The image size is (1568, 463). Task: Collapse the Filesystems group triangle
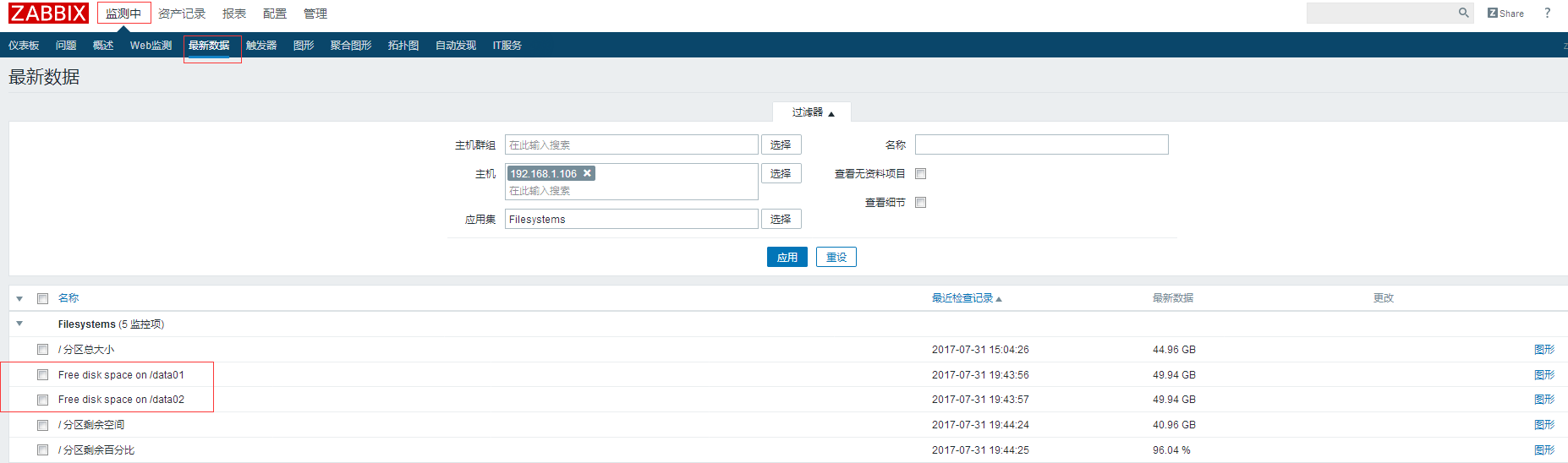19,324
